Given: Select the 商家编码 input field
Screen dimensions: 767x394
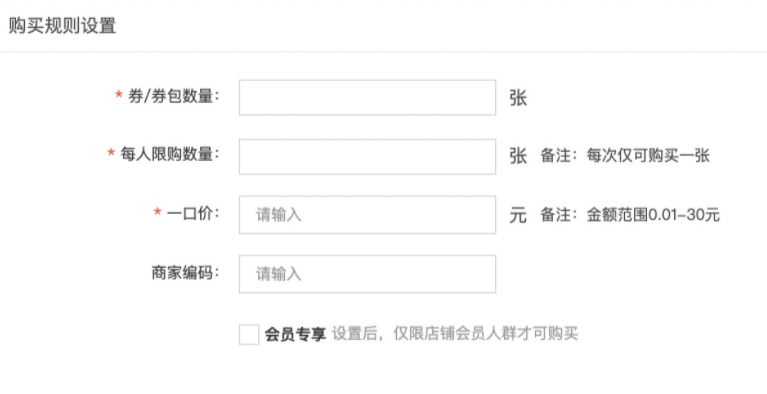Looking at the screenshot, I should [x=367, y=274].
